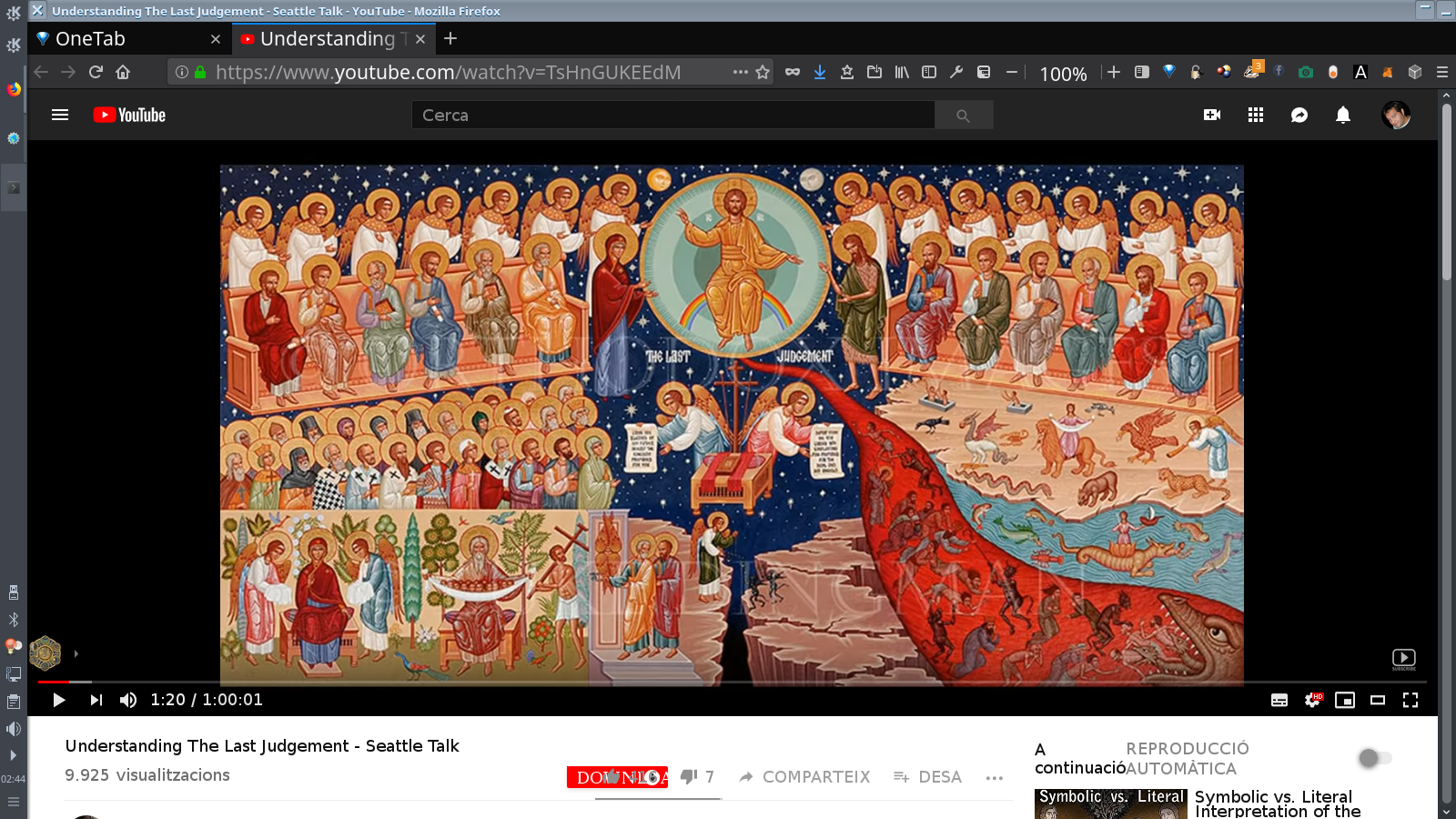Viewport: 1456px width, 819px height.
Task: Go to the browser home page
Action: (x=123, y=72)
